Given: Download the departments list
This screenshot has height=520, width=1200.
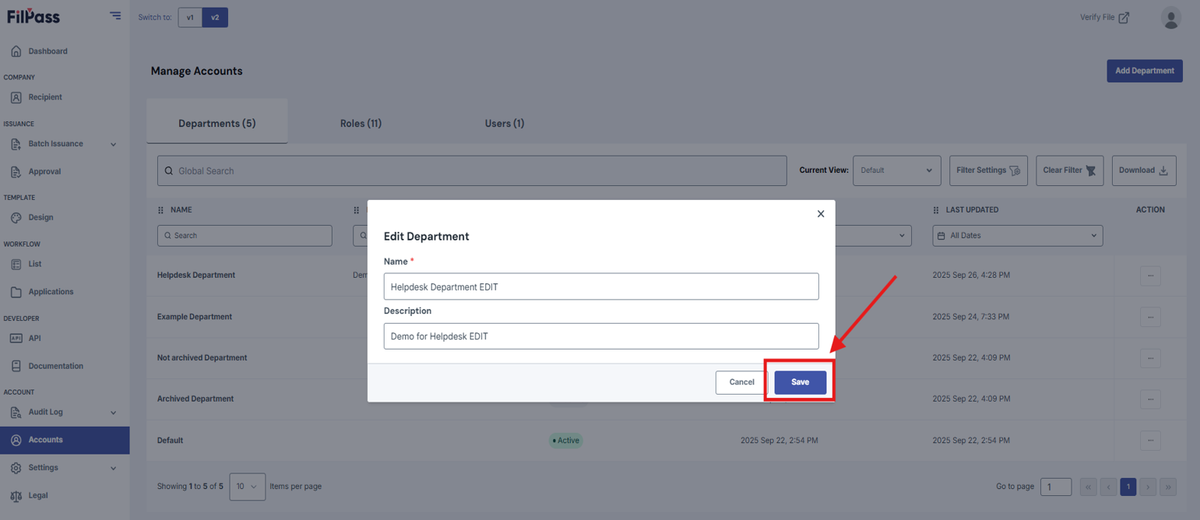Looking at the screenshot, I should 1143,170.
